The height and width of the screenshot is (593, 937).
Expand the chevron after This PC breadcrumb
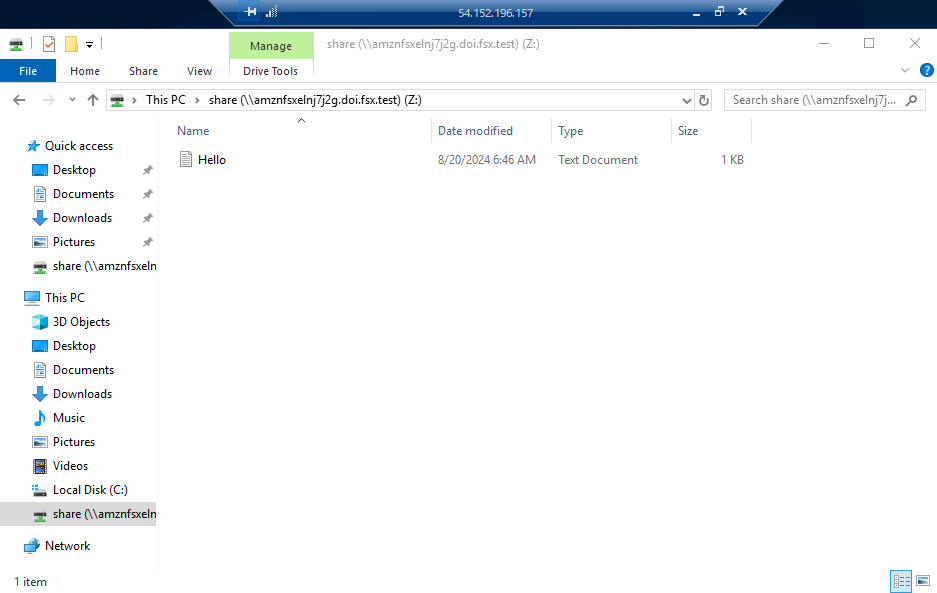197,100
